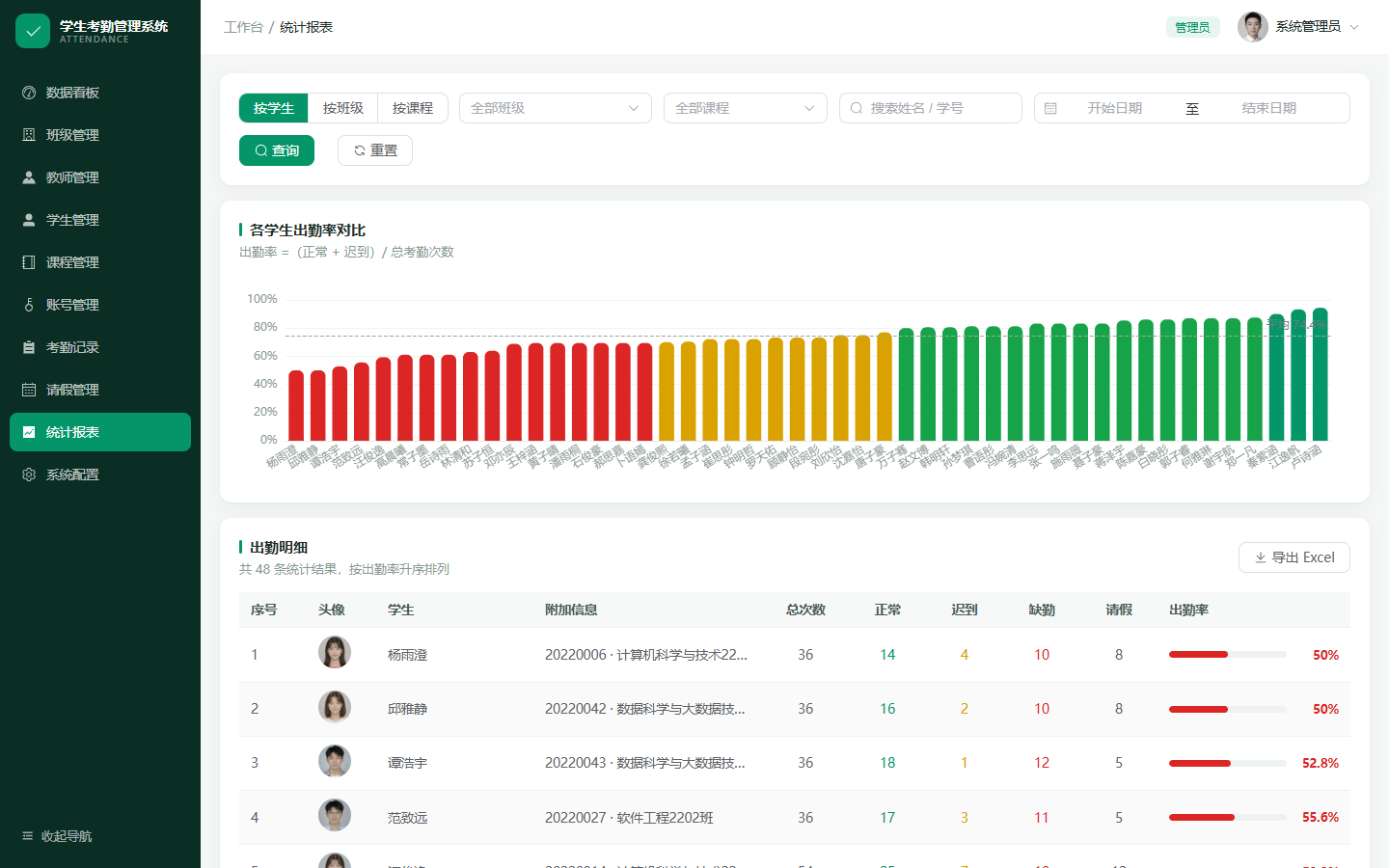Viewport: 1389px width, 868px height.
Task: Click the 请假管理 calendar icon
Action: tap(29, 390)
